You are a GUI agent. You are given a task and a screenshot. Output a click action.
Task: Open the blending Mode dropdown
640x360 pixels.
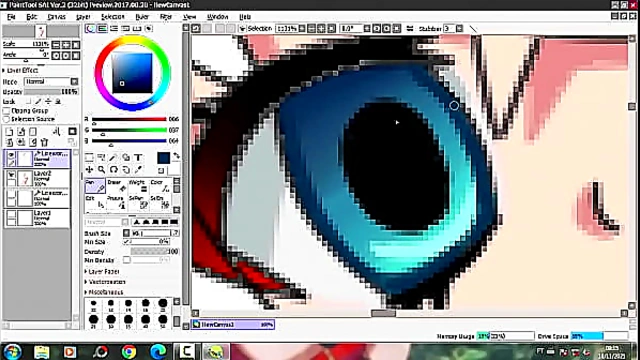point(74,82)
